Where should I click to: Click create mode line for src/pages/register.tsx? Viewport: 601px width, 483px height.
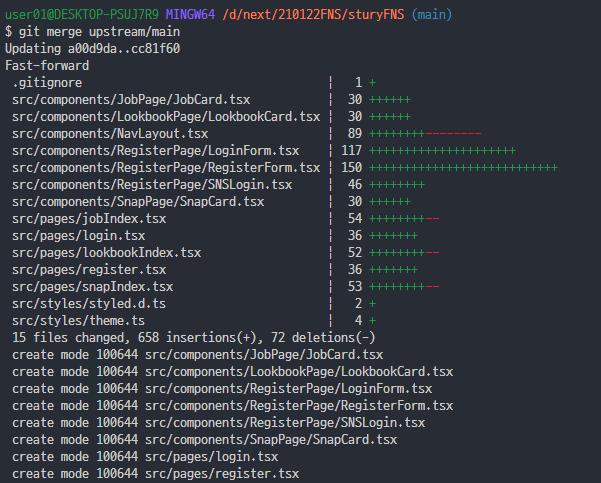click(155, 473)
